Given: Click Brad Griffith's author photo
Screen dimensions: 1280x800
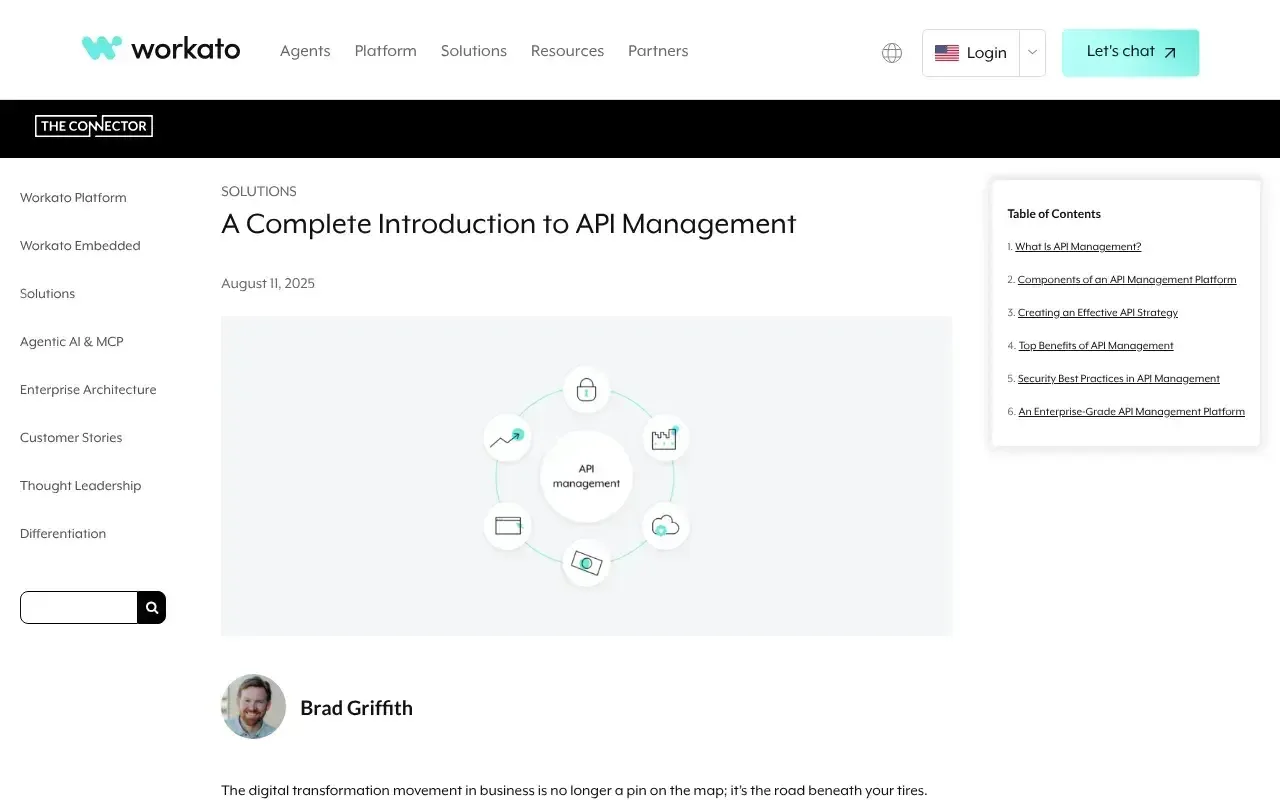Looking at the screenshot, I should pos(254,707).
